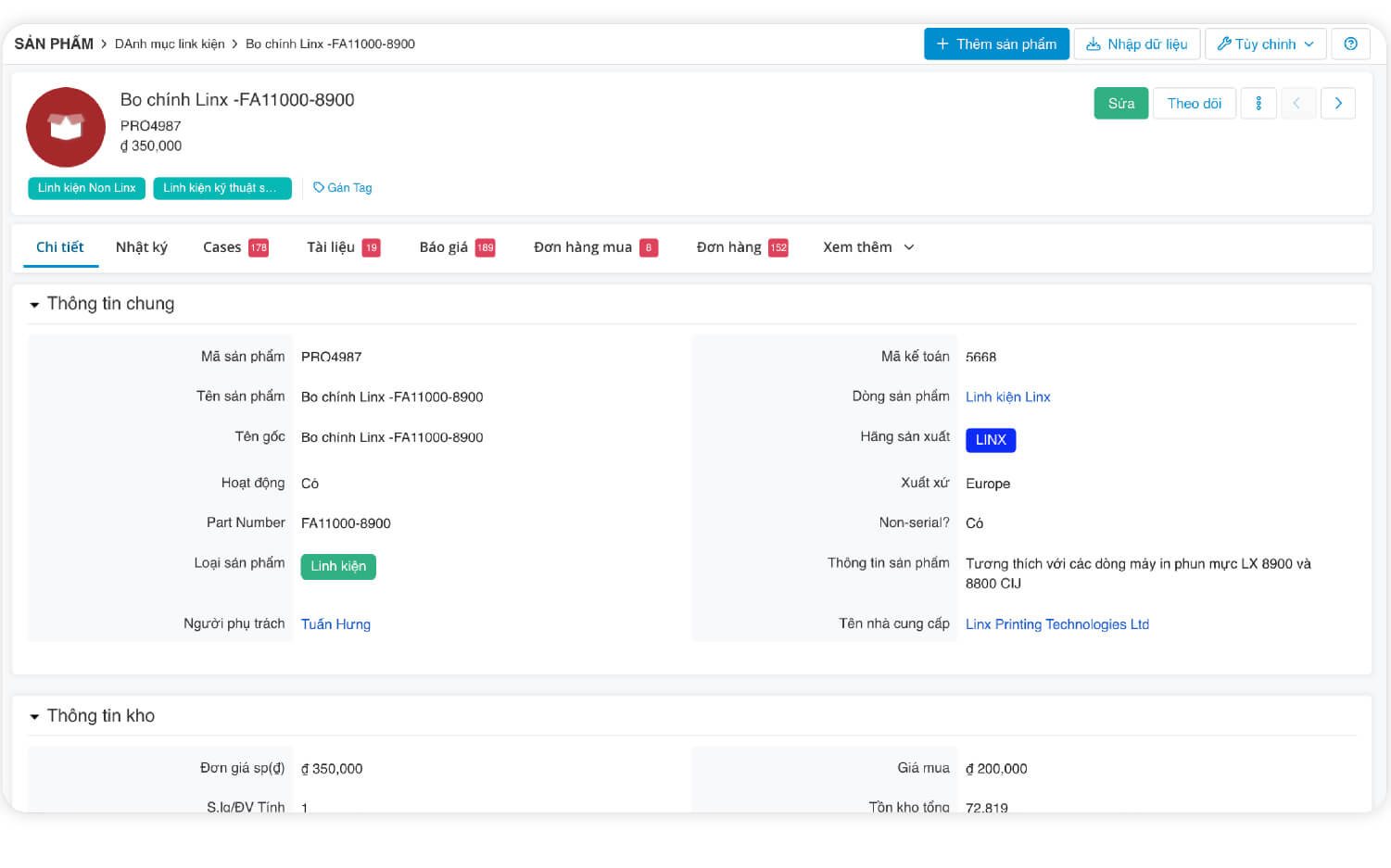Select the Linh kiện Non Linx tag
The height and width of the screenshot is (868, 1391).
pyautogui.click(x=86, y=188)
